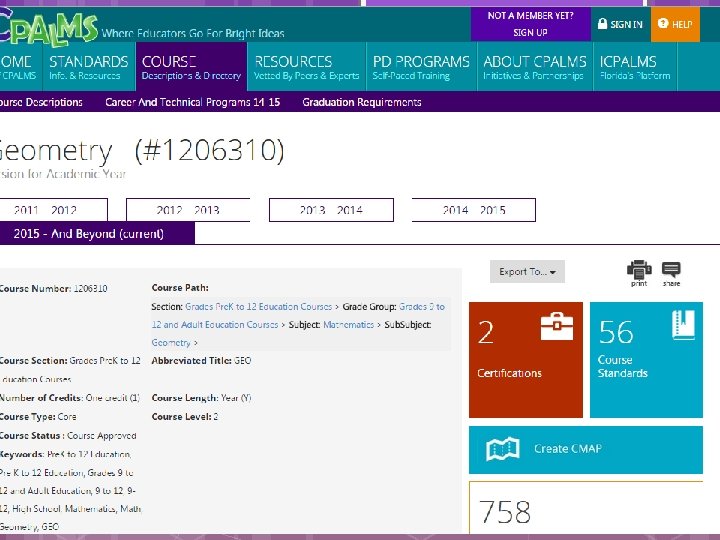Open the 56 Course Standards tile
The image size is (720, 540).
pos(646,360)
